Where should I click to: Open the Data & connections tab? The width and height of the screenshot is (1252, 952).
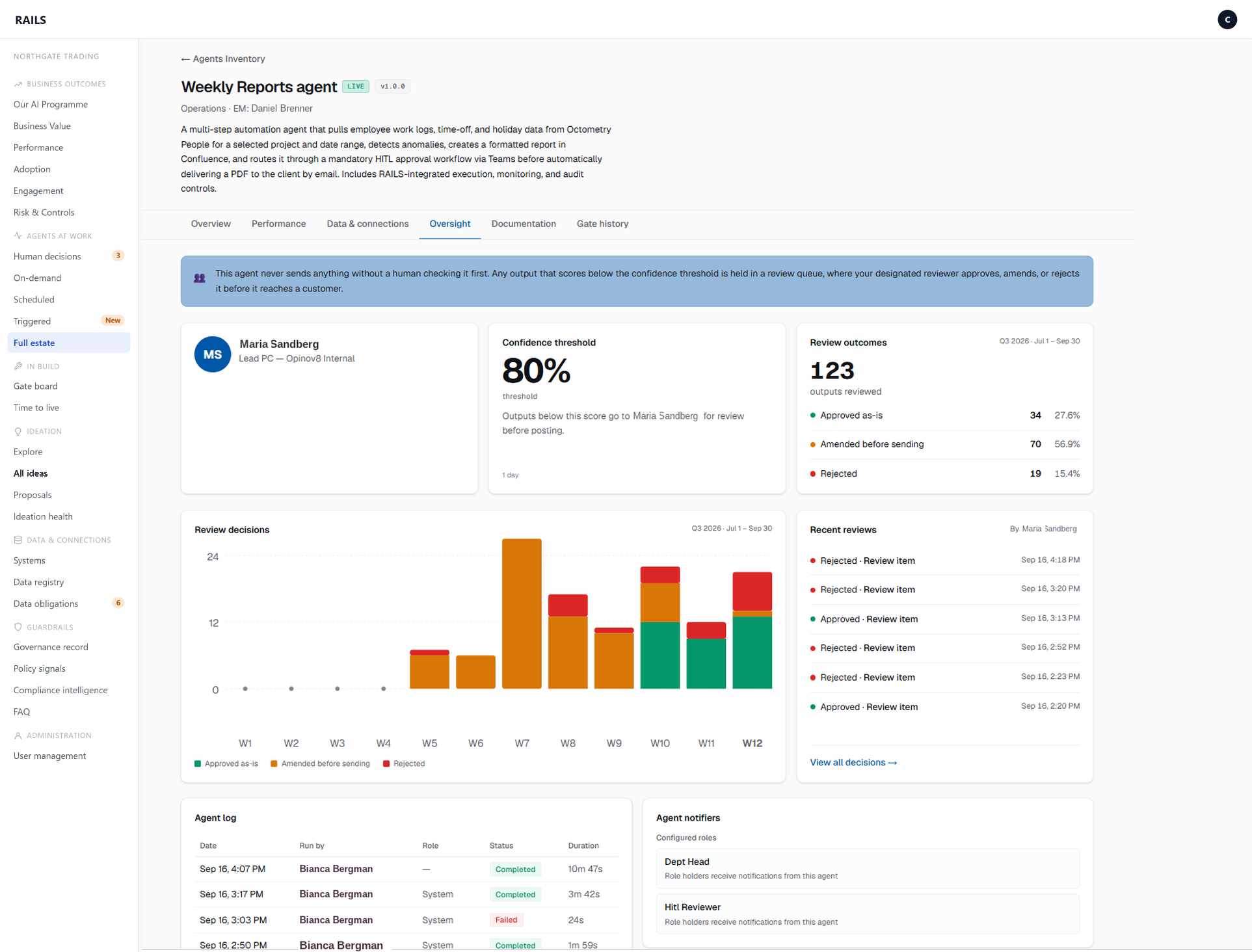pos(367,224)
